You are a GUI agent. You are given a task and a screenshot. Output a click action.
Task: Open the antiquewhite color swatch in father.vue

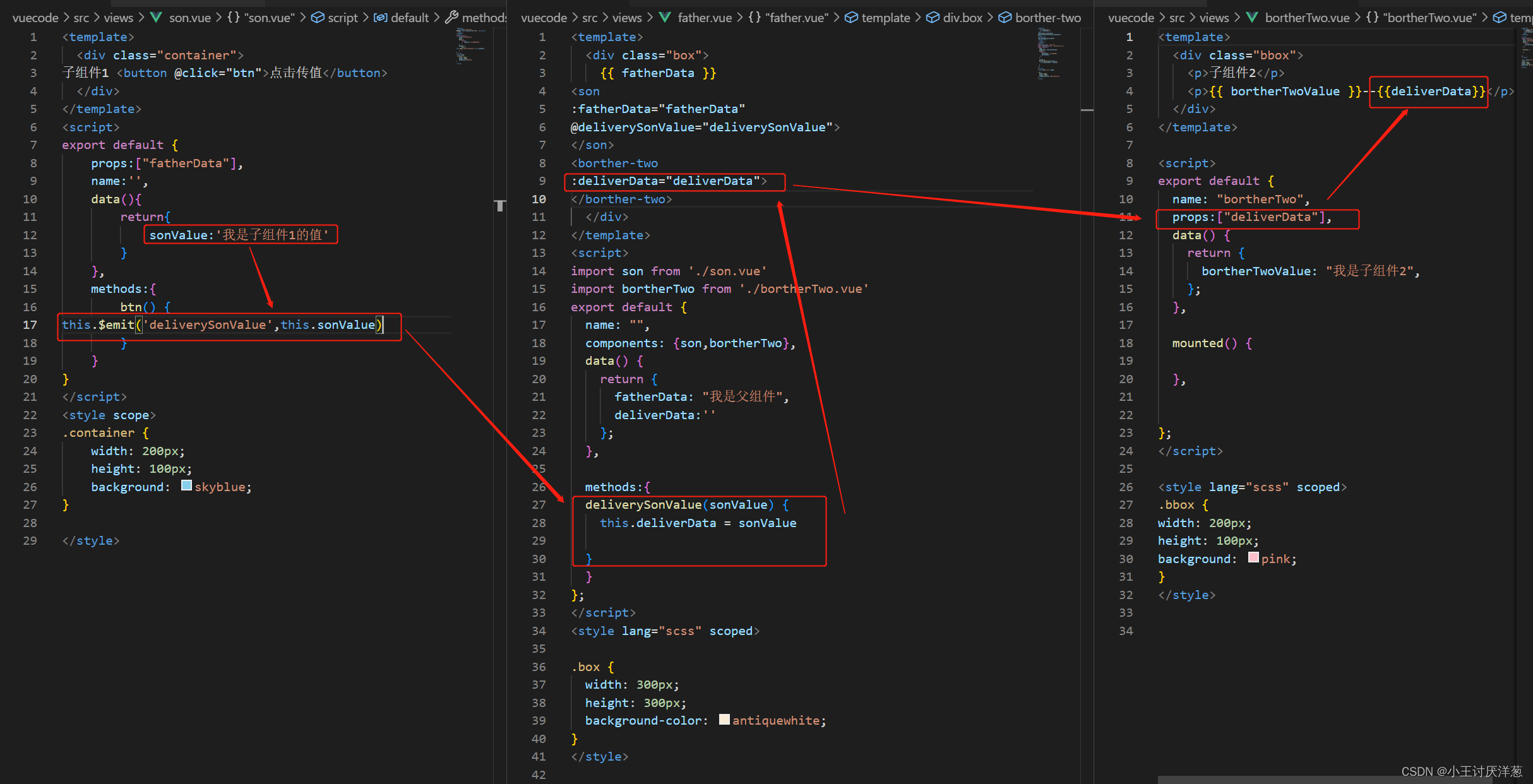click(724, 720)
